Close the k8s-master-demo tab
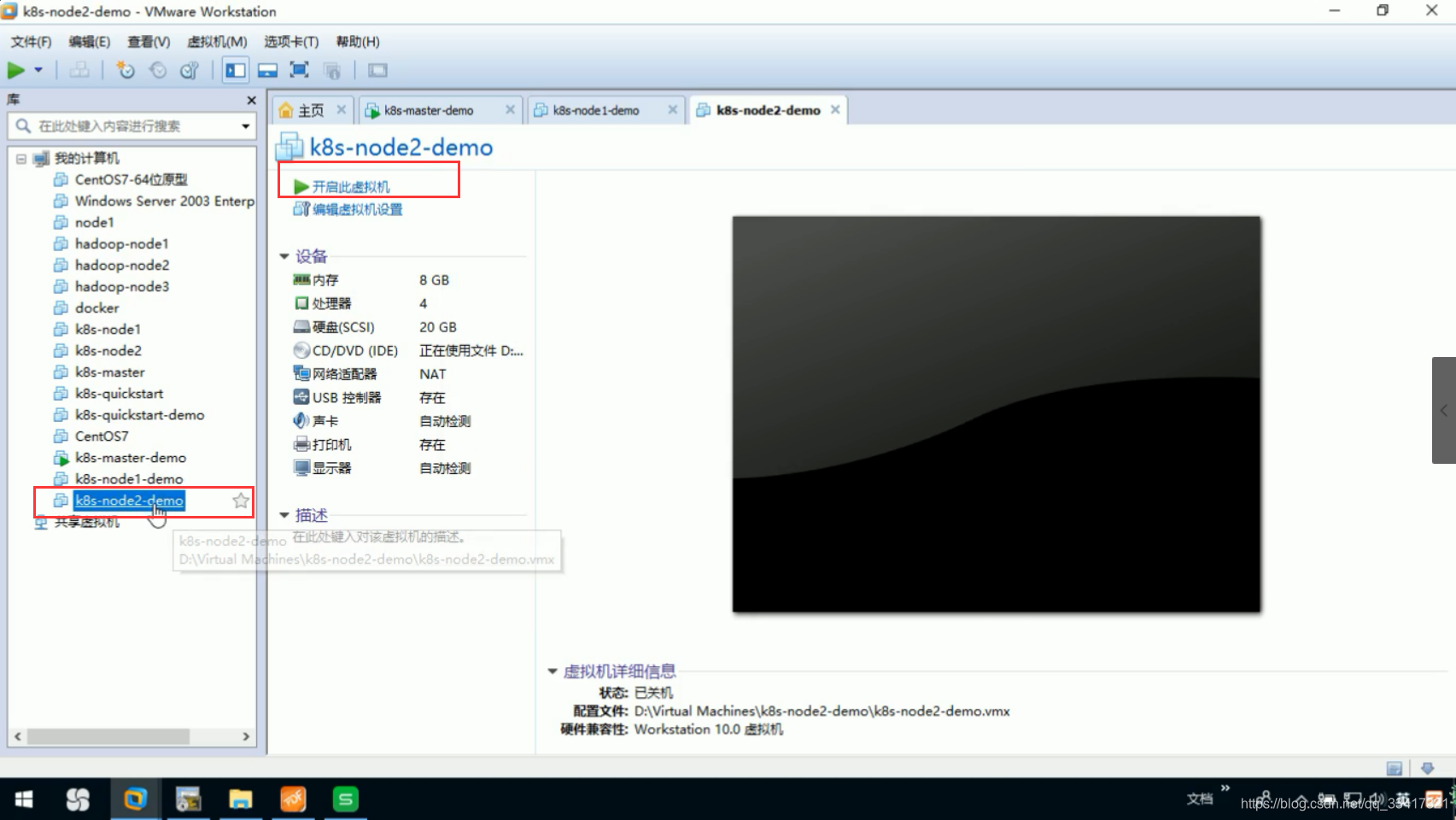The image size is (1456, 820). pos(510,109)
